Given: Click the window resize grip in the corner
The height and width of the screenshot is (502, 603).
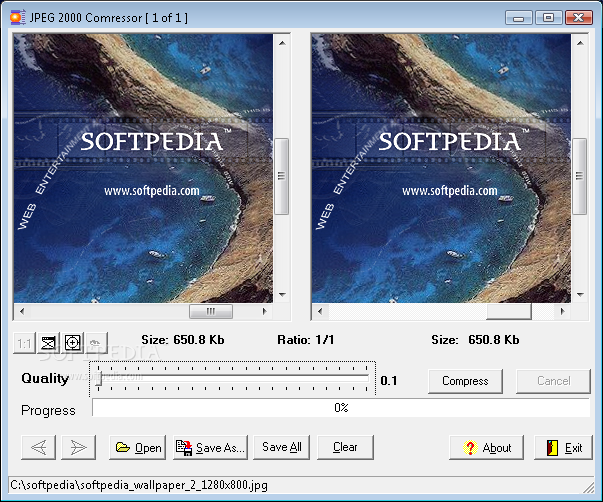Looking at the screenshot, I should tap(588, 488).
